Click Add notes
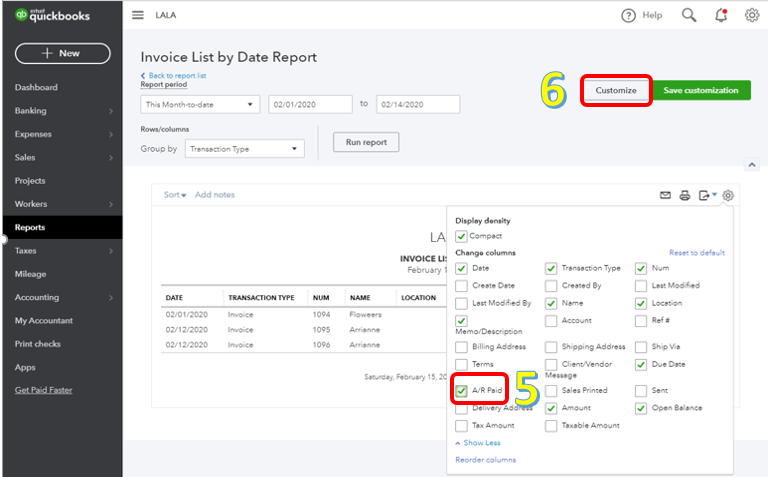The image size is (768, 477). (x=215, y=195)
